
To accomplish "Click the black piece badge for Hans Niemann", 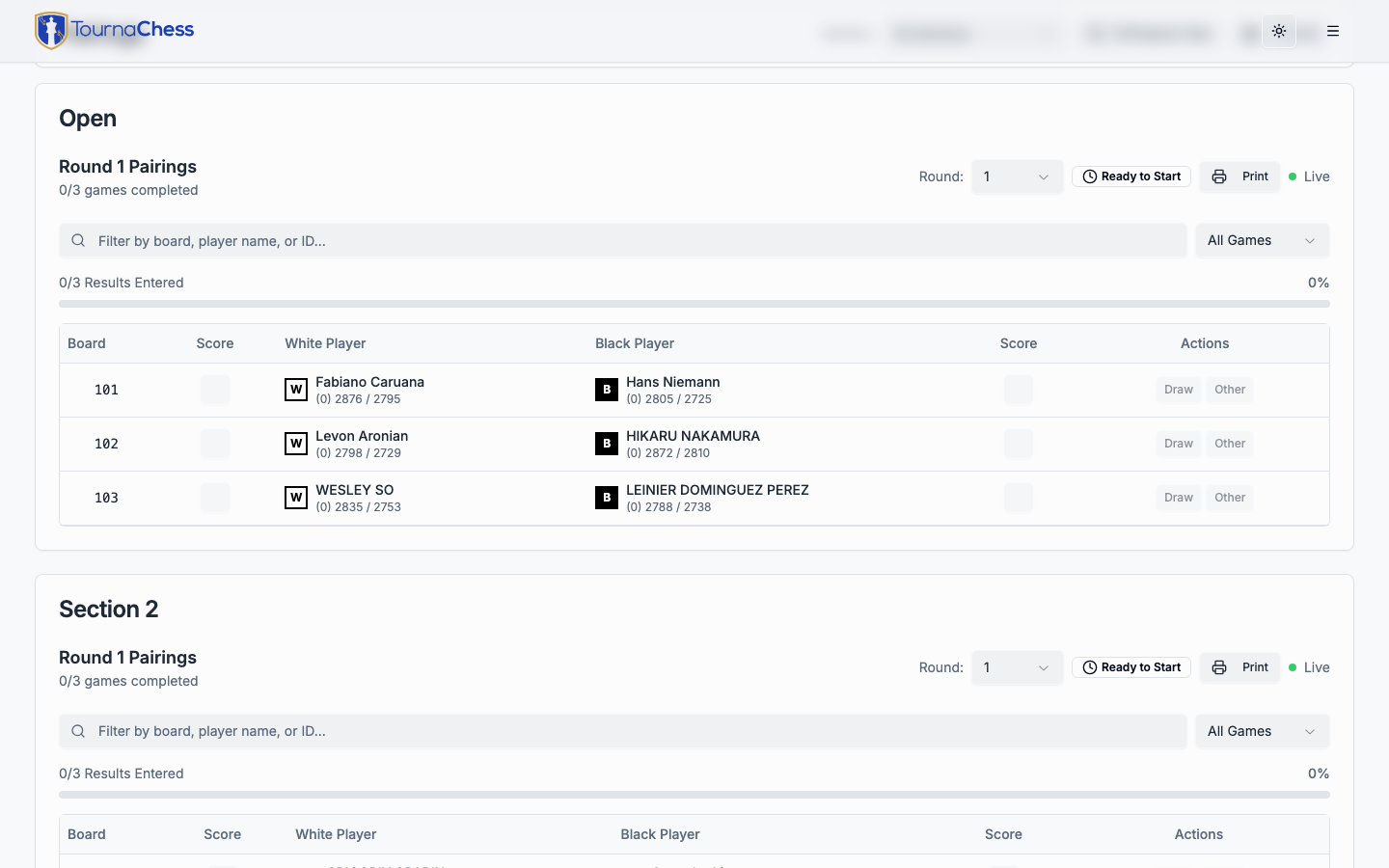I will pyautogui.click(x=607, y=390).
